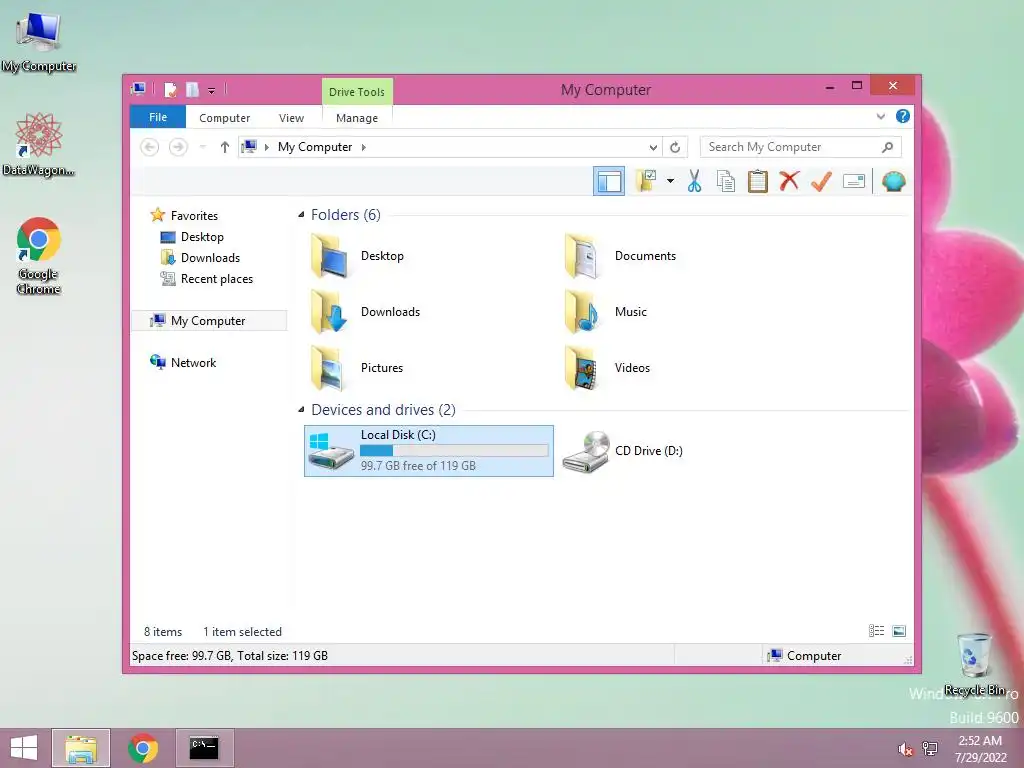Click the '1 item selected' status text

242,632
